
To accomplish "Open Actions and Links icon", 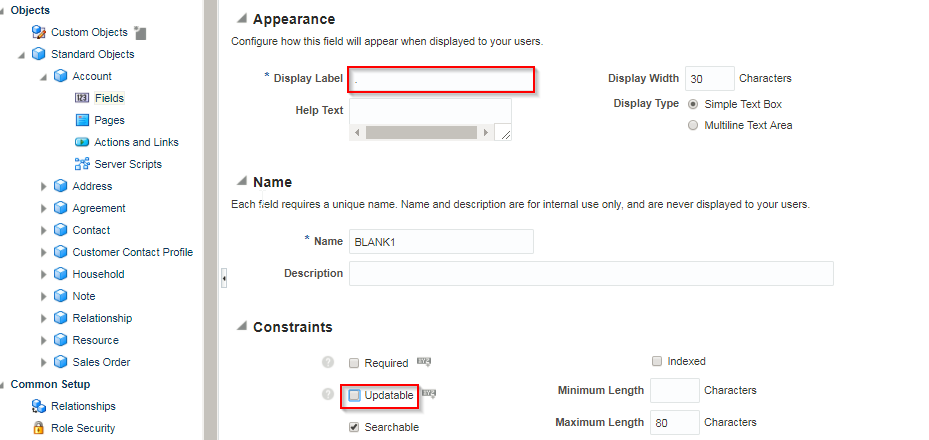I will point(82,142).
